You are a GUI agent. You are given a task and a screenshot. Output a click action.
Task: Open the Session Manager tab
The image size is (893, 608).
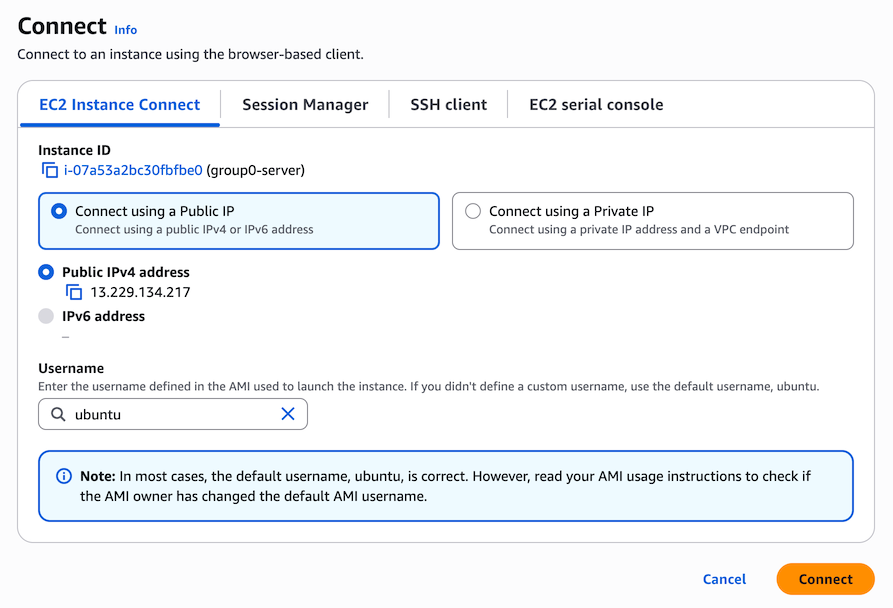tap(305, 105)
